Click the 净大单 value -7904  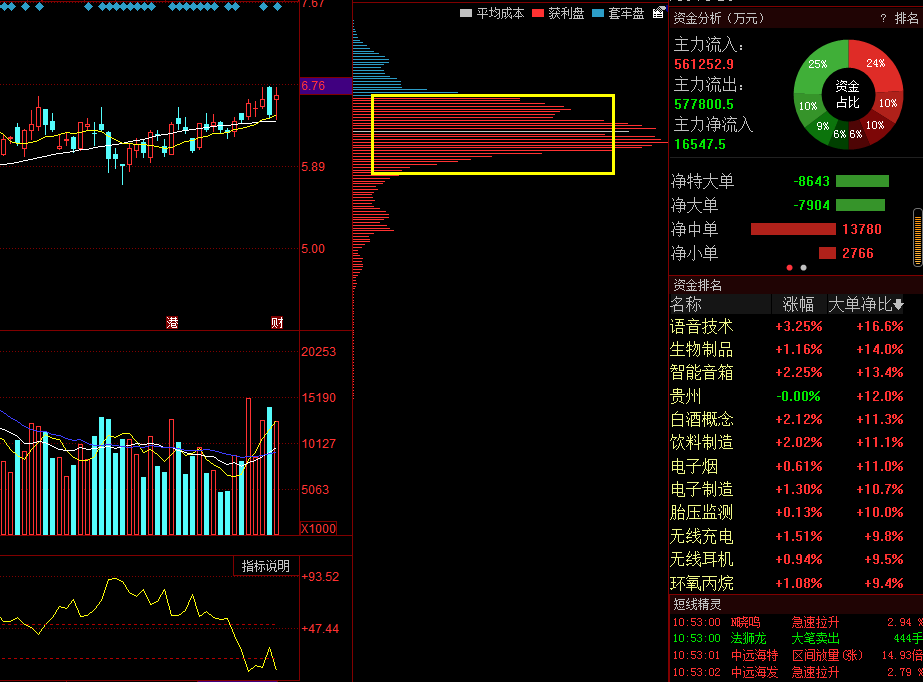point(811,205)
